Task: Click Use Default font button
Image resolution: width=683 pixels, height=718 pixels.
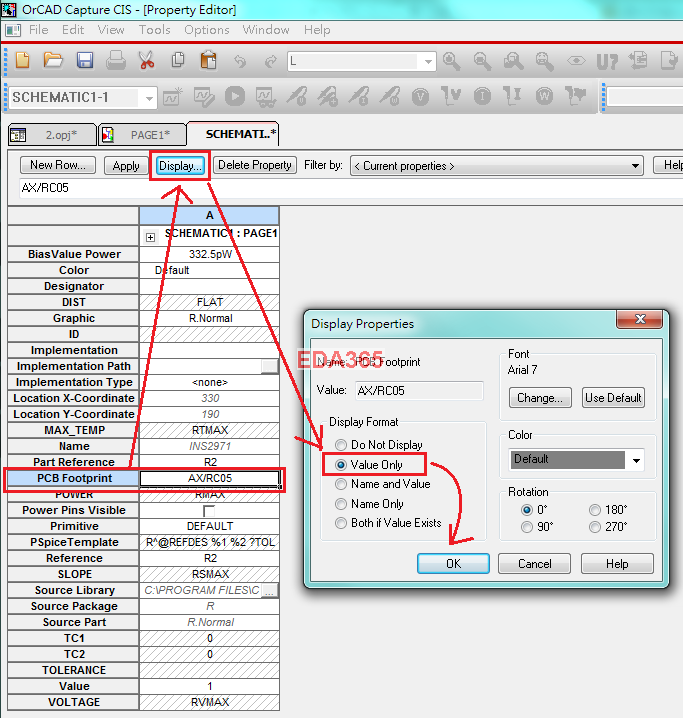Action: coord(613,397)
